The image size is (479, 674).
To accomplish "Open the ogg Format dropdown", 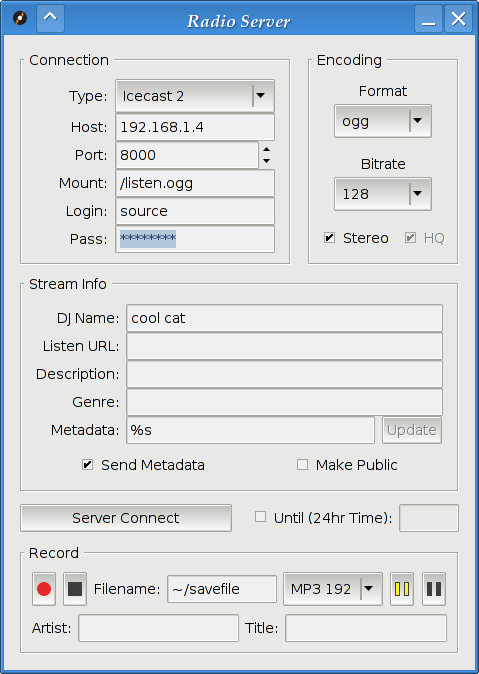I will point(383,121).
